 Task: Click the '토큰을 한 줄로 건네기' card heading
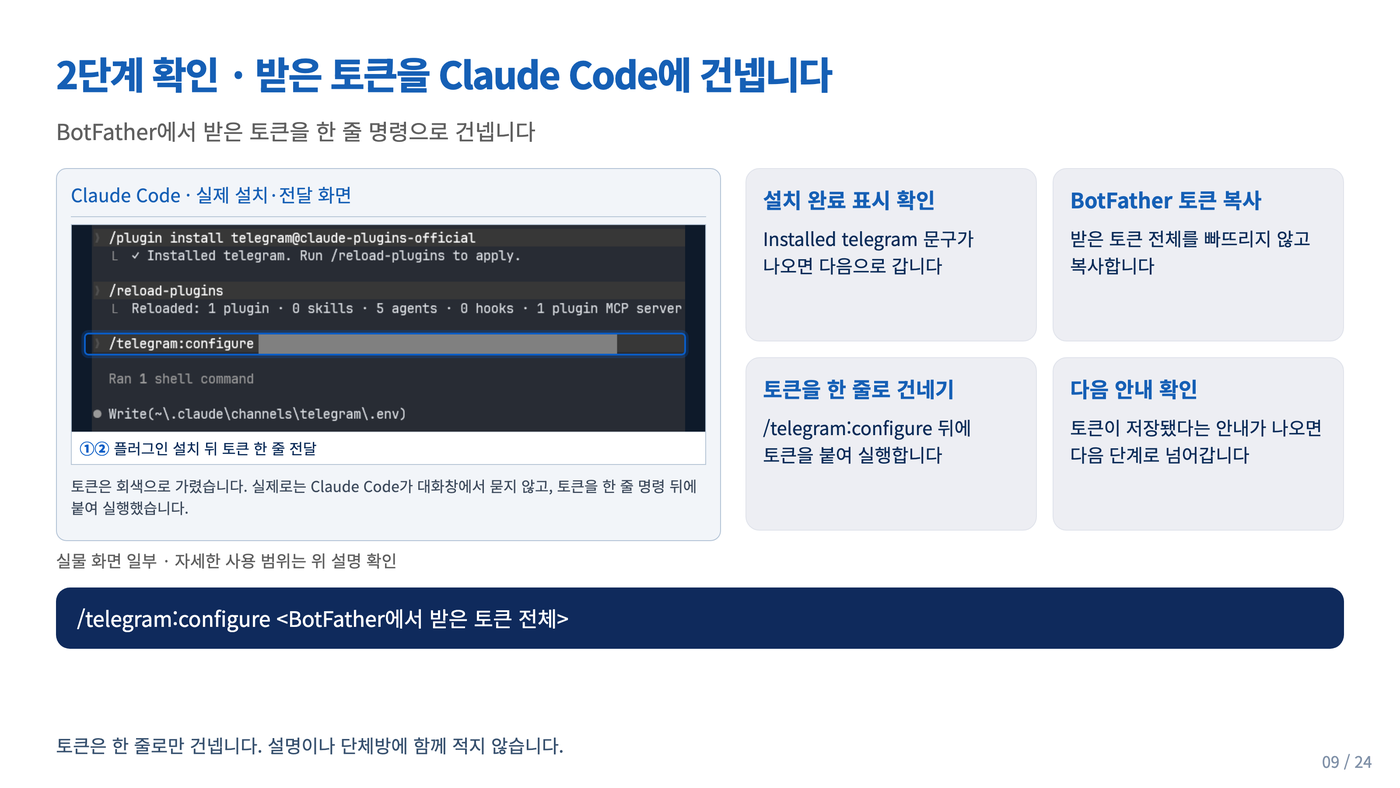click(x=858, y=389)
